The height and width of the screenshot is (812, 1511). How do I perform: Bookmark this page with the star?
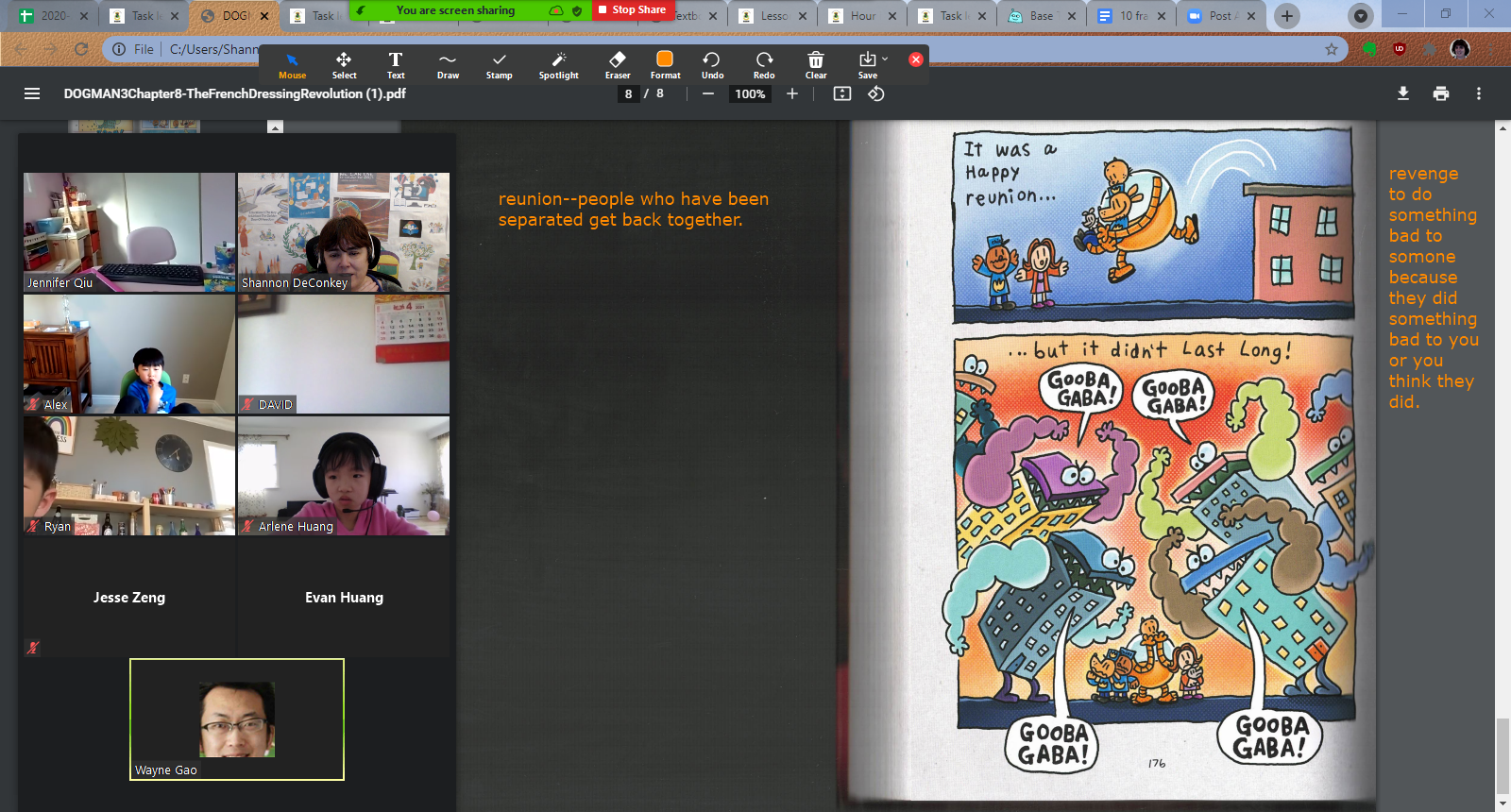tap(1332, 49)
